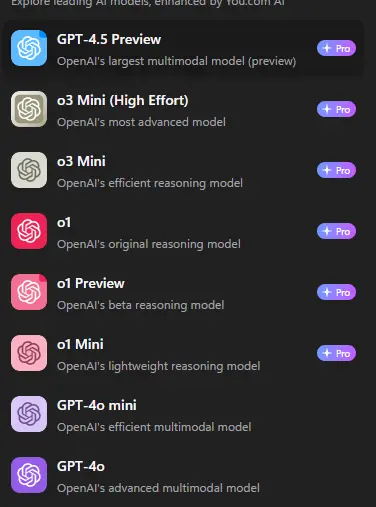Click the Pro badge on the o1 Mini row

pyautogui.click(x=336, y=353)
